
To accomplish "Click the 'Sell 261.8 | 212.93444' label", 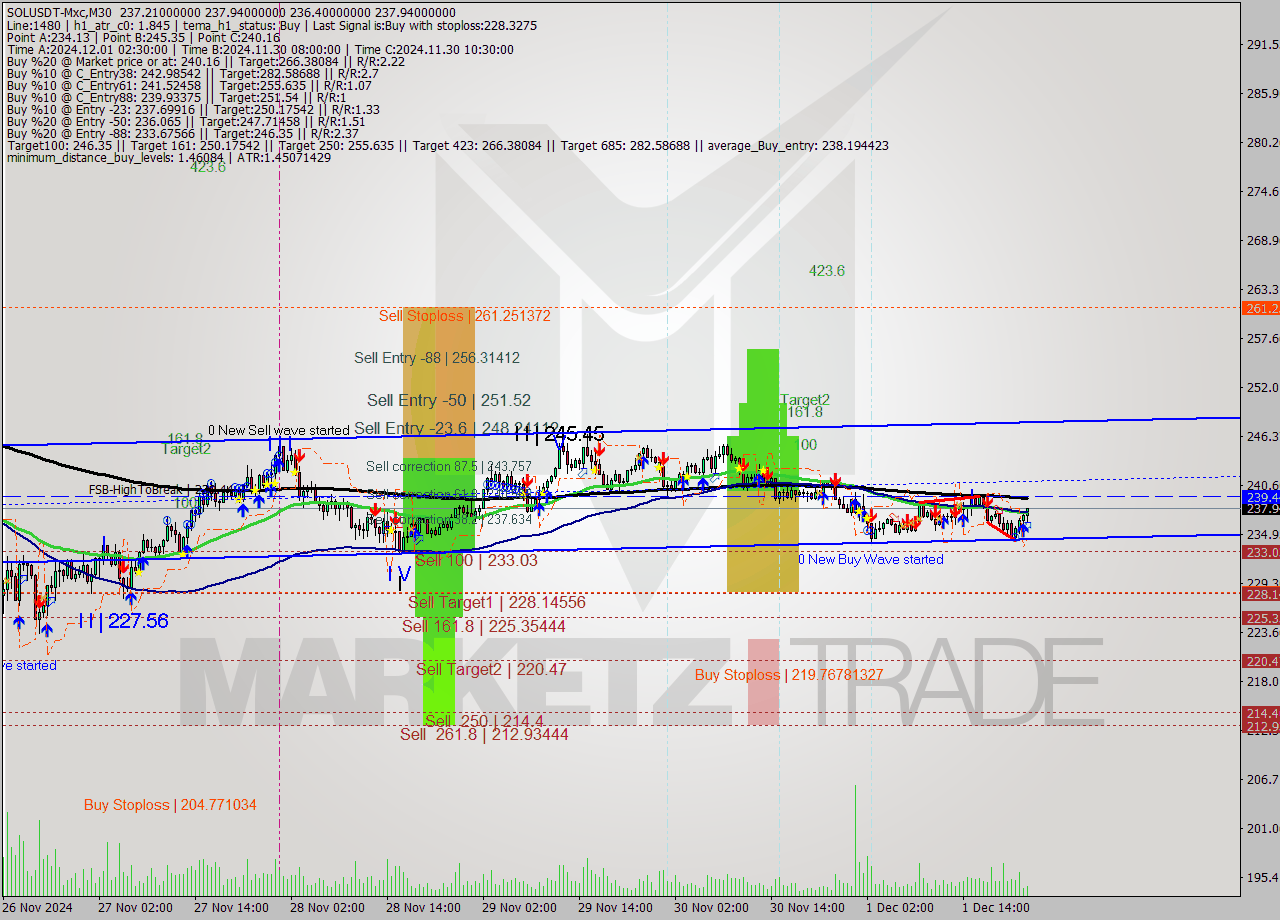I will coord(484,734).
